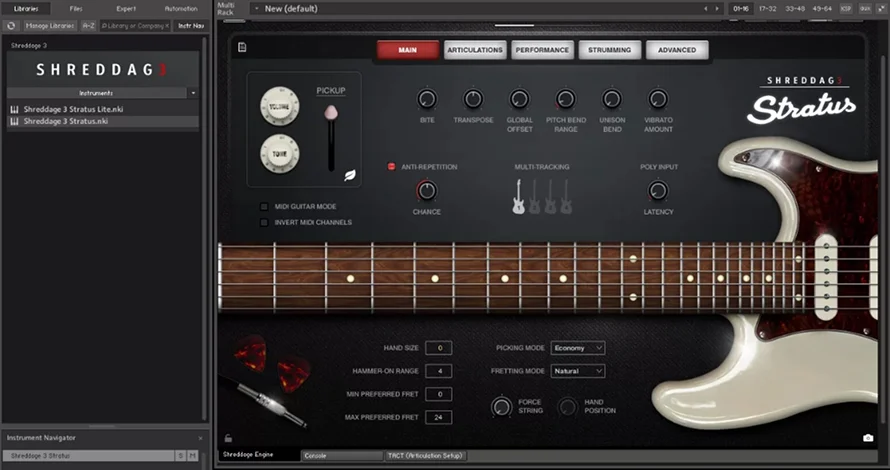890x470 pixels.
Task: Click the Force String knob
Action: pos(501,407)
